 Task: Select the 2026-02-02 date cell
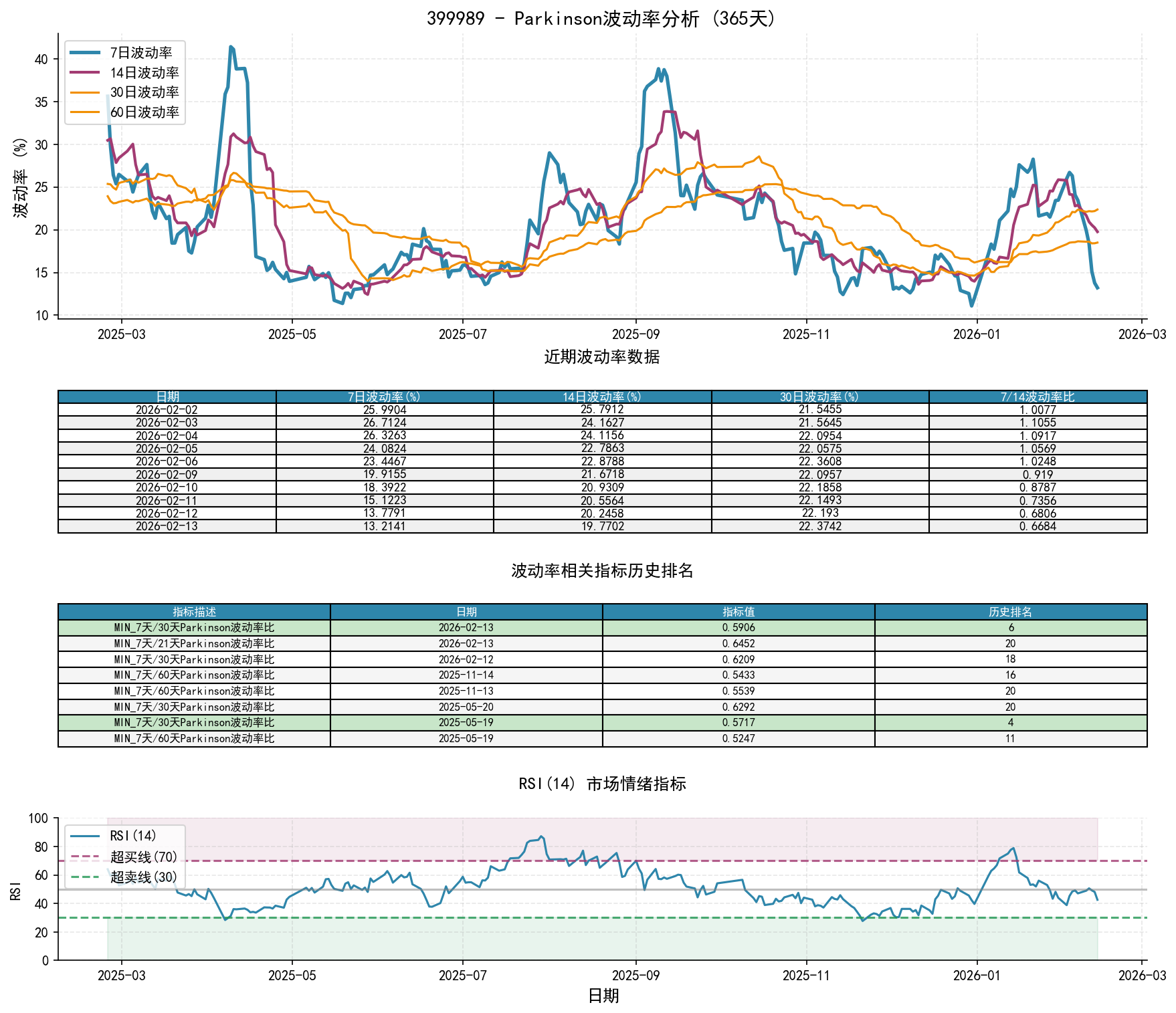pos(167,410)
